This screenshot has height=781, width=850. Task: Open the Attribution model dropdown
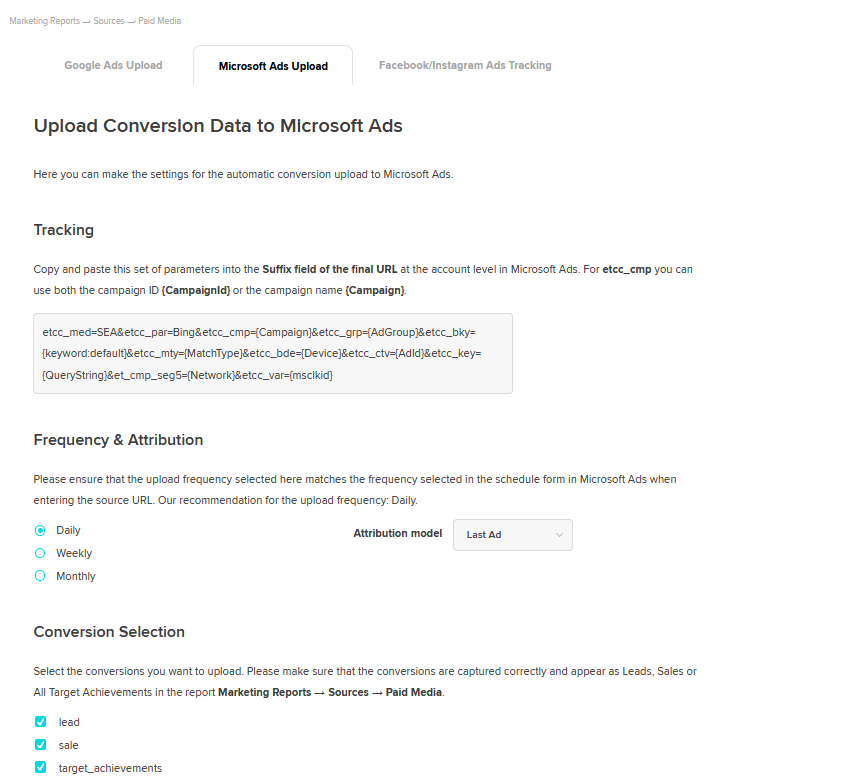[513, 535]
